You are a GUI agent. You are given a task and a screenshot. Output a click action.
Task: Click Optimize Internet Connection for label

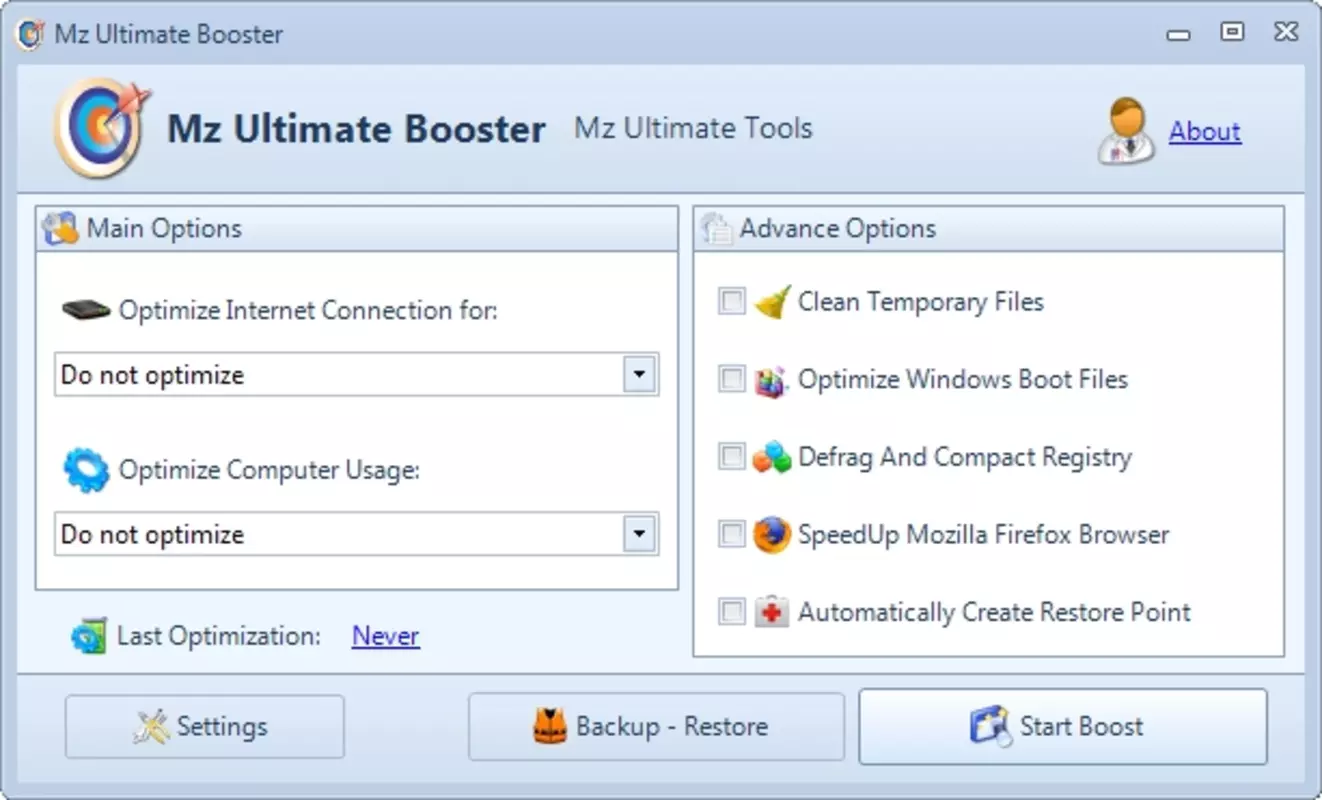click(308, 310)
